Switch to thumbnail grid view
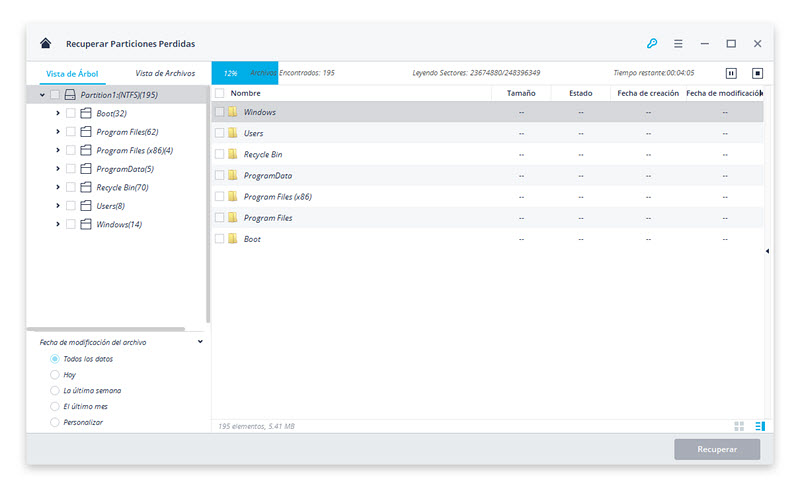This screenshot has width=800, height=493. pyautogui.click(x=739, y=426)
